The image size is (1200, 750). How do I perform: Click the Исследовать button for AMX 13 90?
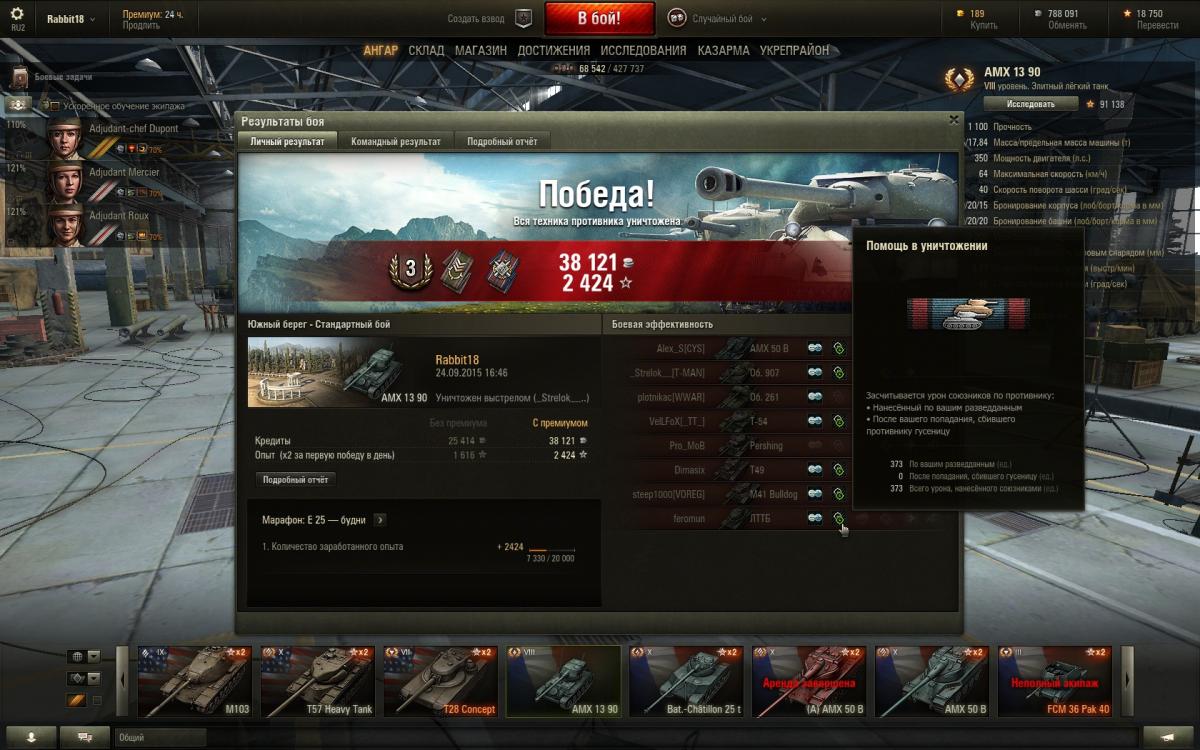pos(1031,104)
